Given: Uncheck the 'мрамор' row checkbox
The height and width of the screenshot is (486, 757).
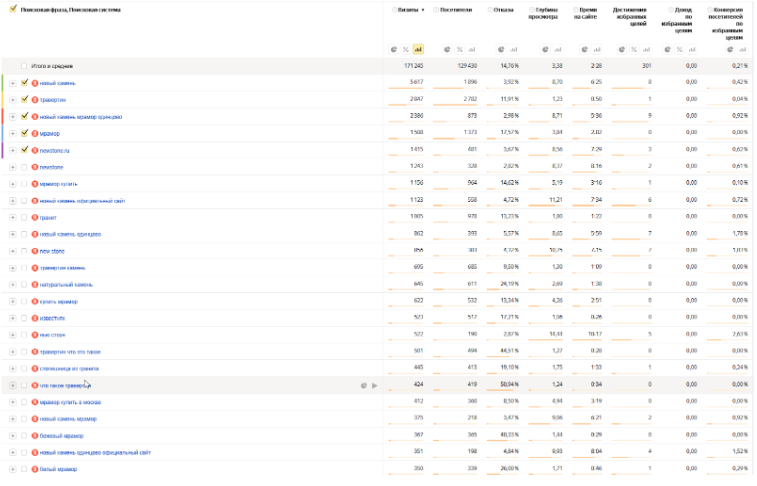Looking at the screenshot, I should [25, 133].
